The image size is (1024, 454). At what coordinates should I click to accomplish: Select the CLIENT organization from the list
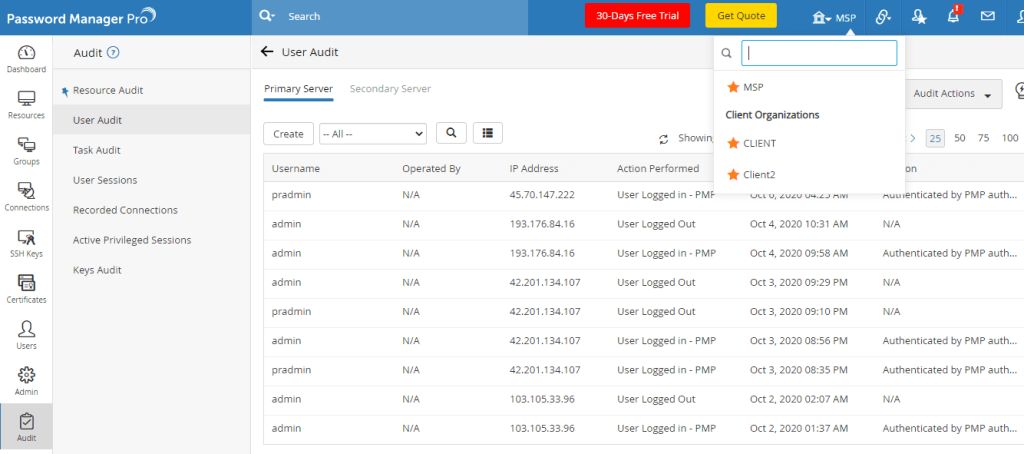pyautogui.click(x=760, y=143)
